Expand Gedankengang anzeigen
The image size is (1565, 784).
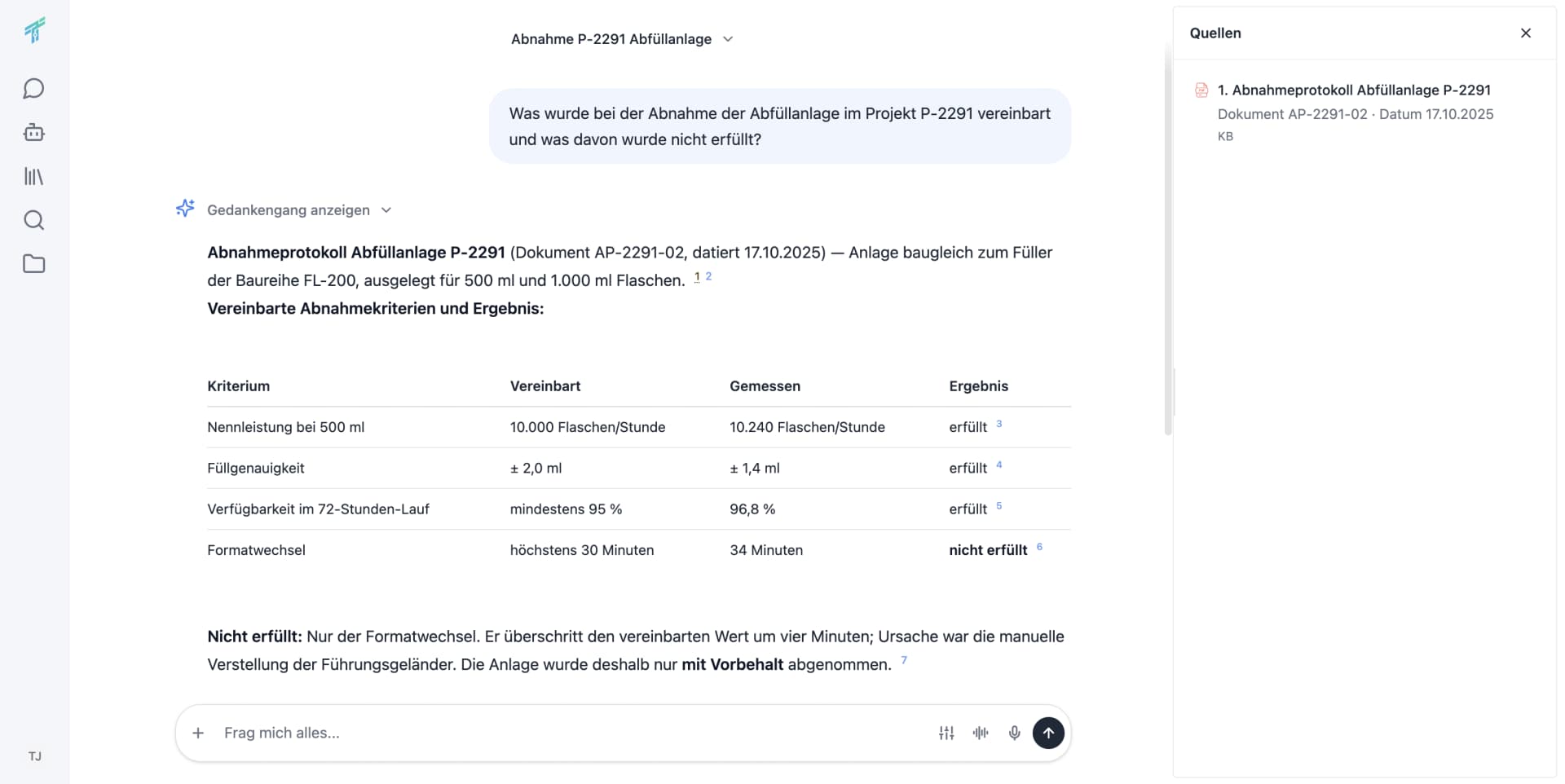[x=299, y=210]
